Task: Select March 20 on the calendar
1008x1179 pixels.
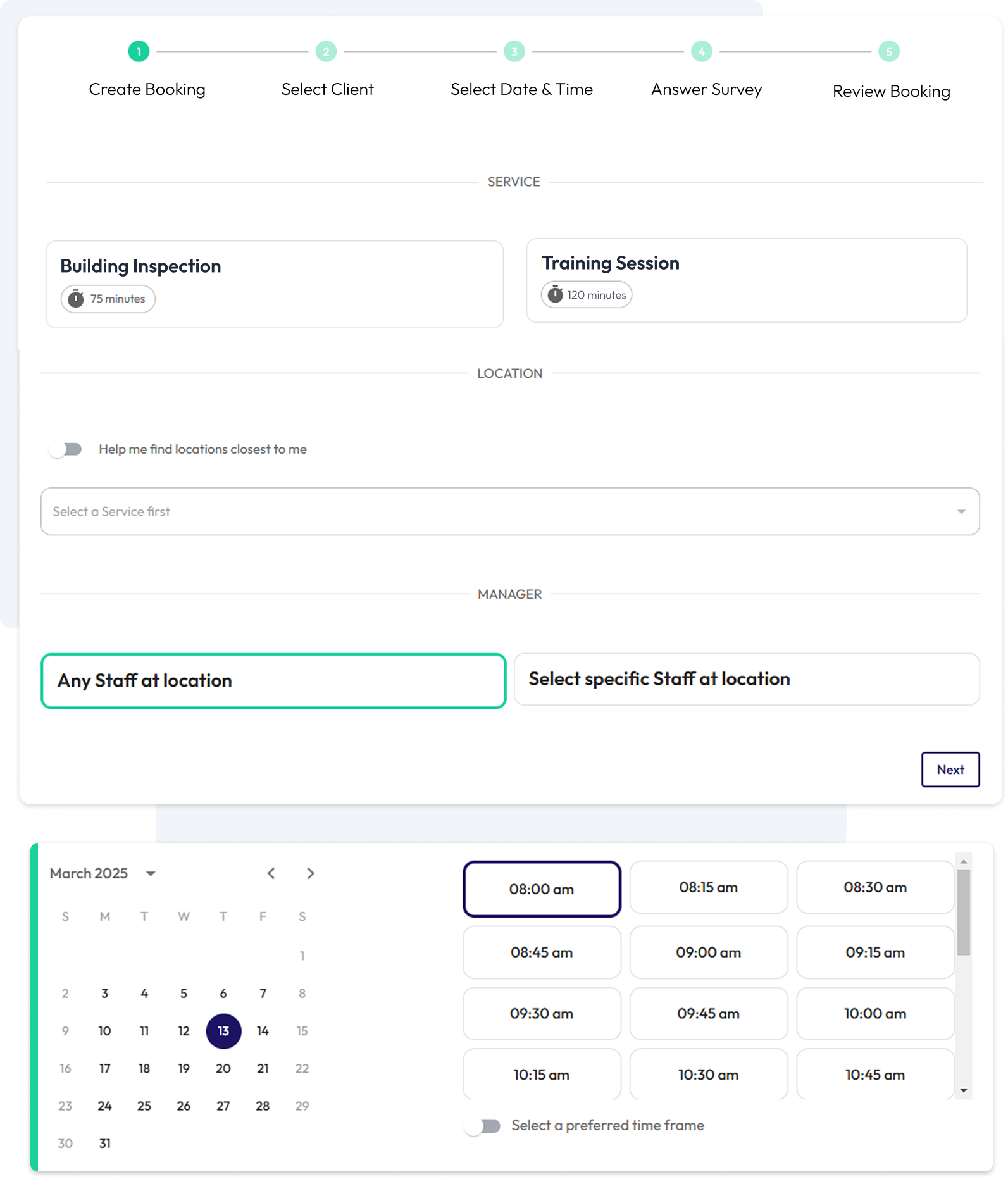Action: click(x=223, y=1069)
